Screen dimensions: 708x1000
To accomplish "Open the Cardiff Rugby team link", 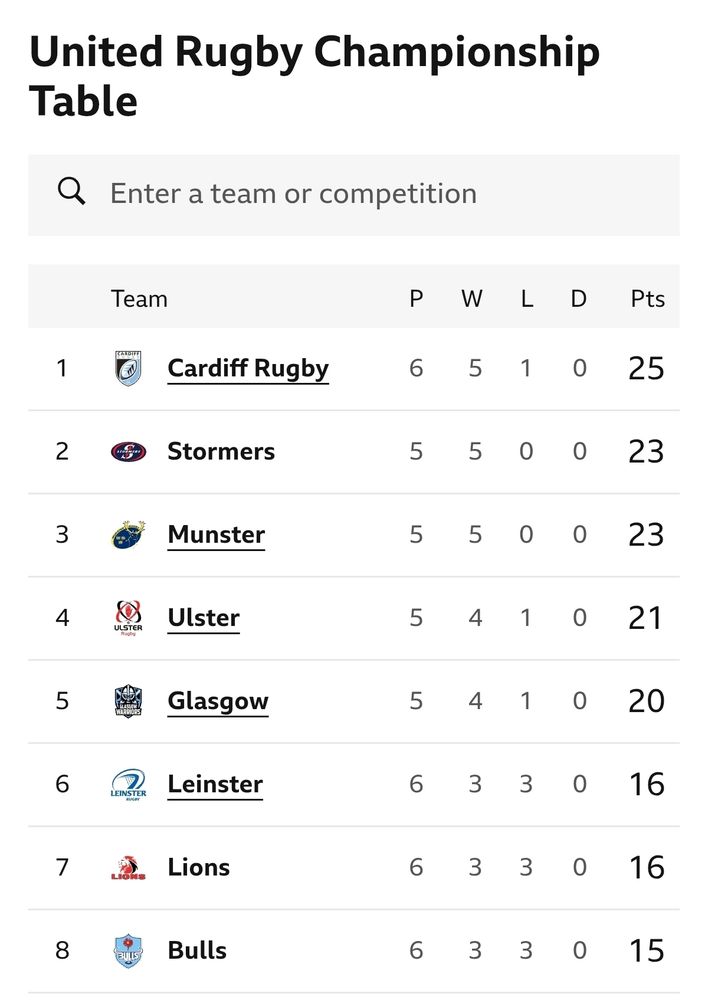I will tap(247, 369).
